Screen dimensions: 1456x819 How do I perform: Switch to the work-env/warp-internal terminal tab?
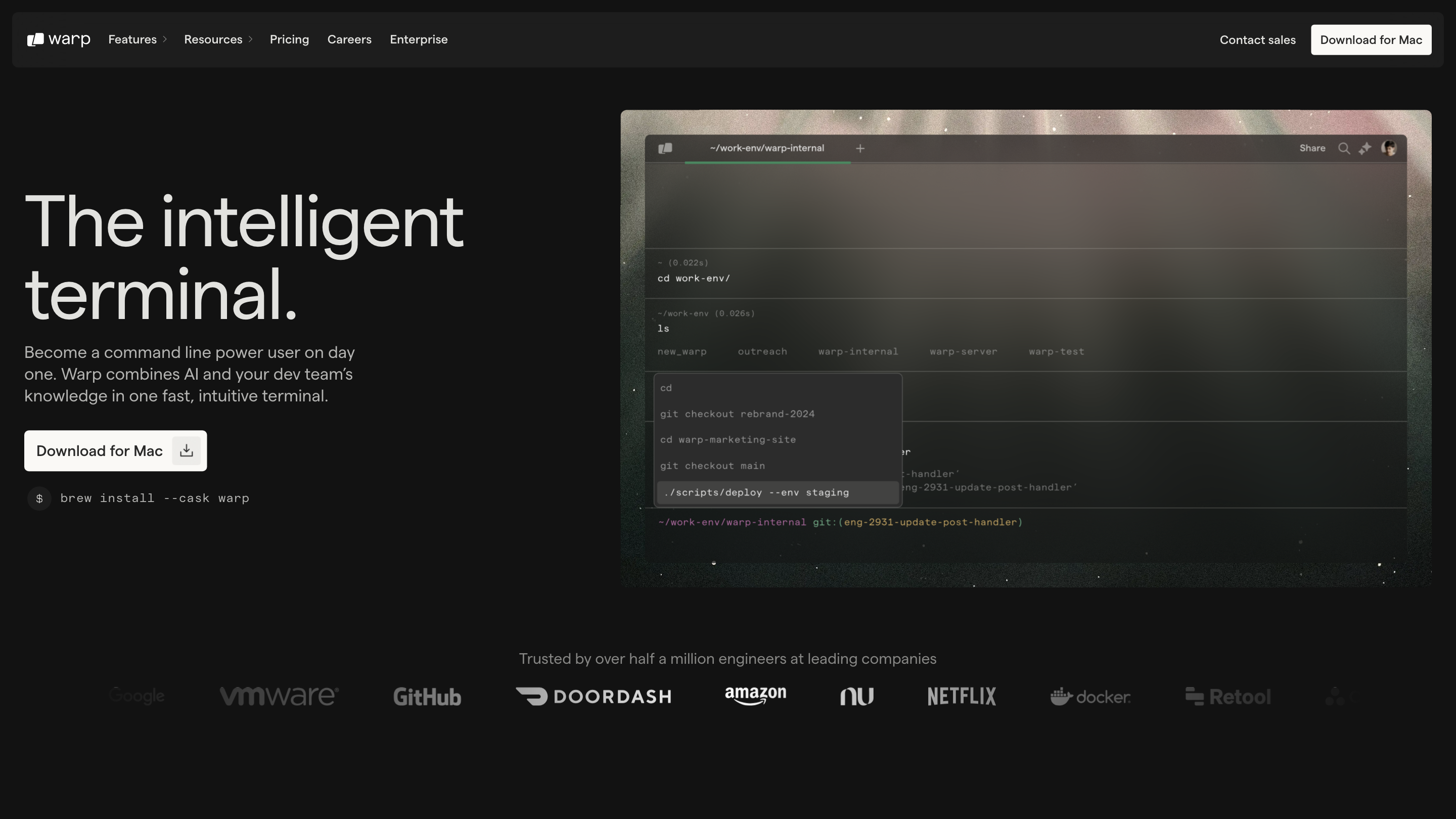coord(766,148)
